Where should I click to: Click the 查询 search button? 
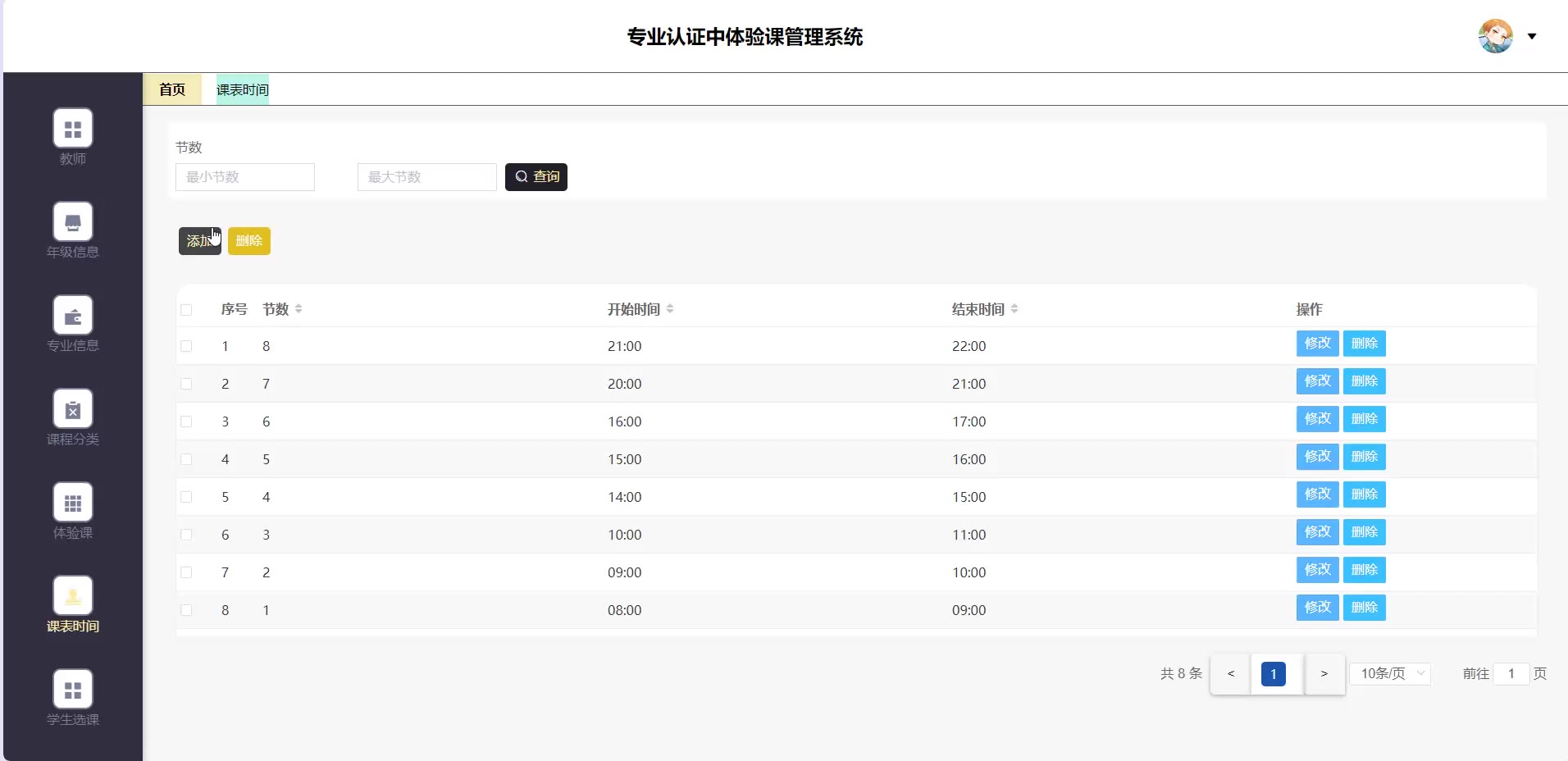click(x=536, y=177)
